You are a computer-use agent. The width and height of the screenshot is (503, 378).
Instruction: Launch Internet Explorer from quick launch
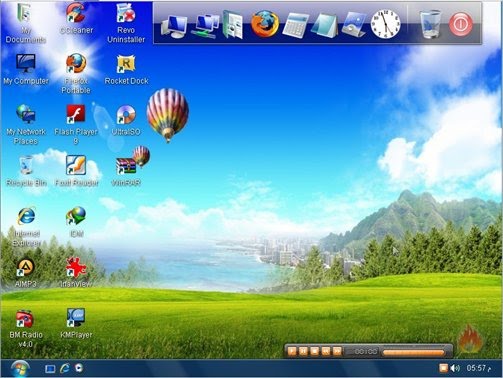(x=65, y=368)
